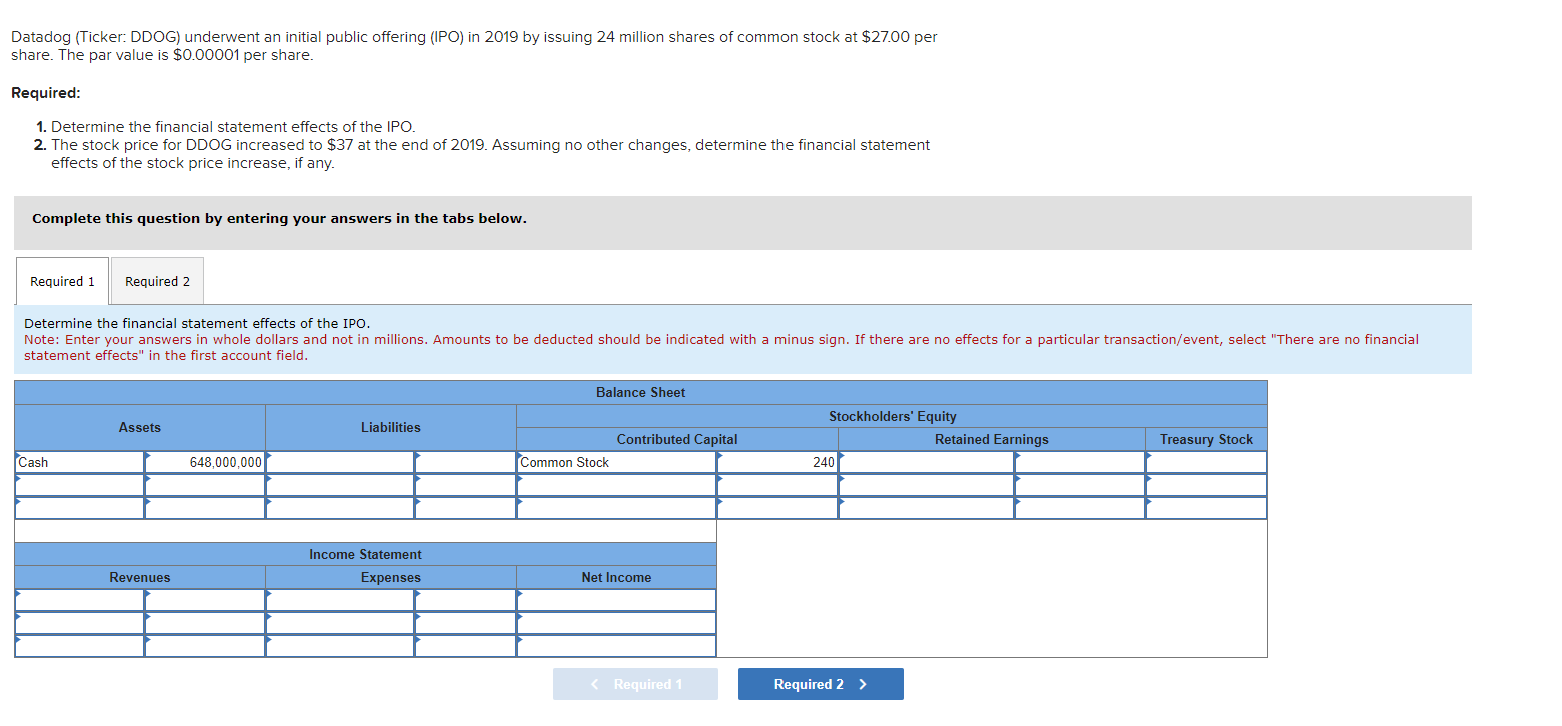
Task: Open the Common Stock account dropdown
Action: coord(616,462)
